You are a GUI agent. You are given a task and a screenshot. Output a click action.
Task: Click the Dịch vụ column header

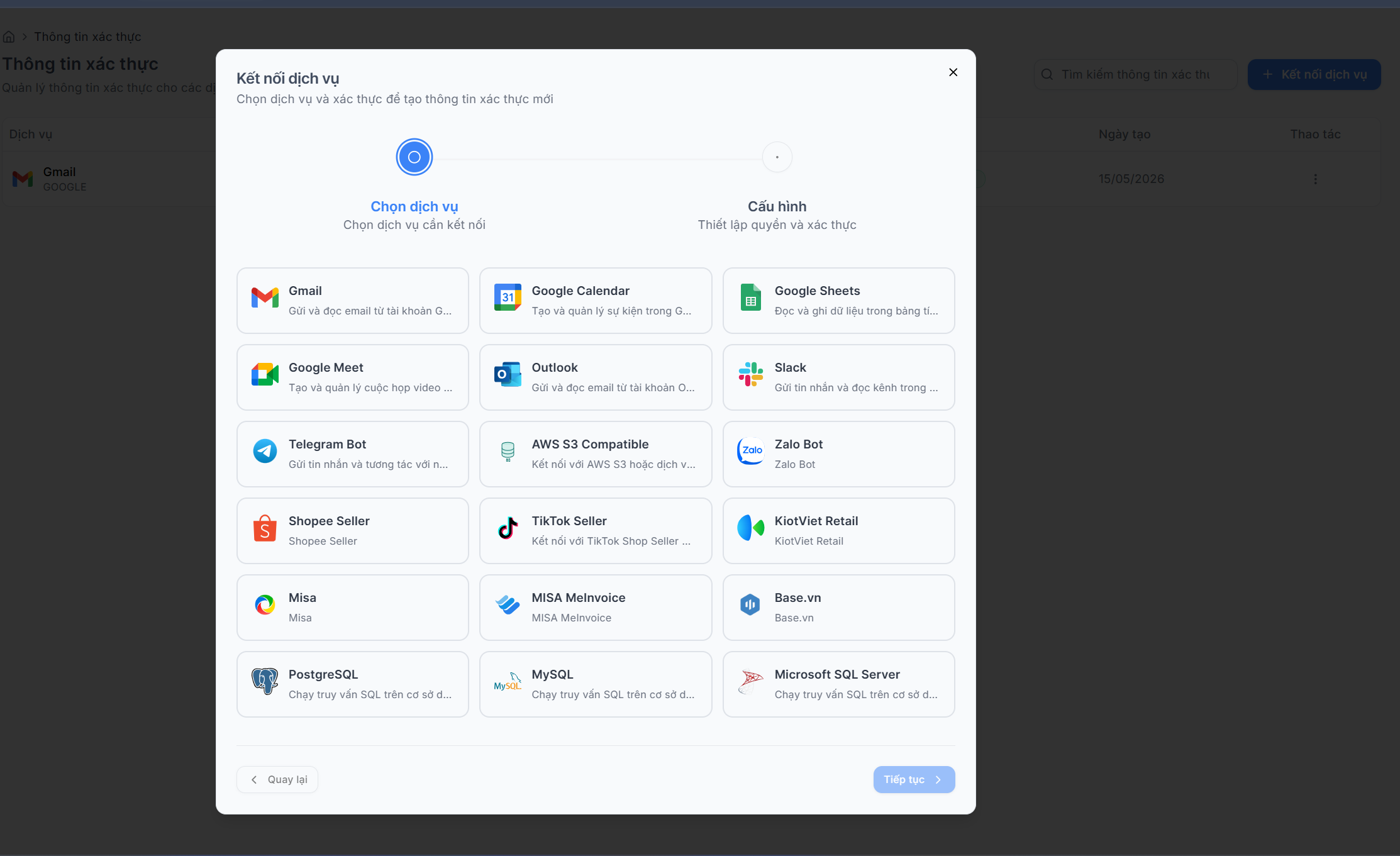click(x=31, y=134)
